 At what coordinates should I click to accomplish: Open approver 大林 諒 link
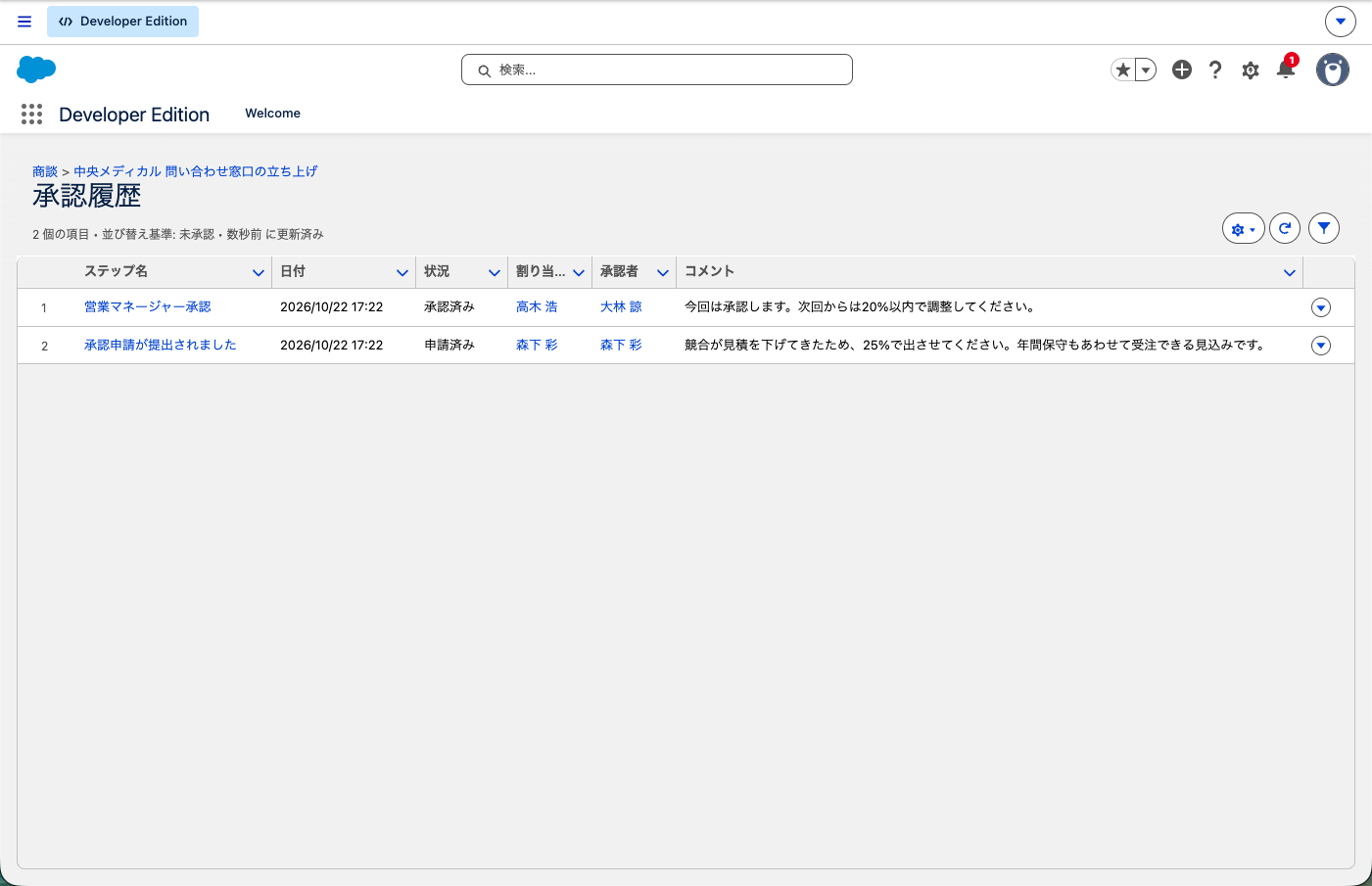(x=621, y=306)
